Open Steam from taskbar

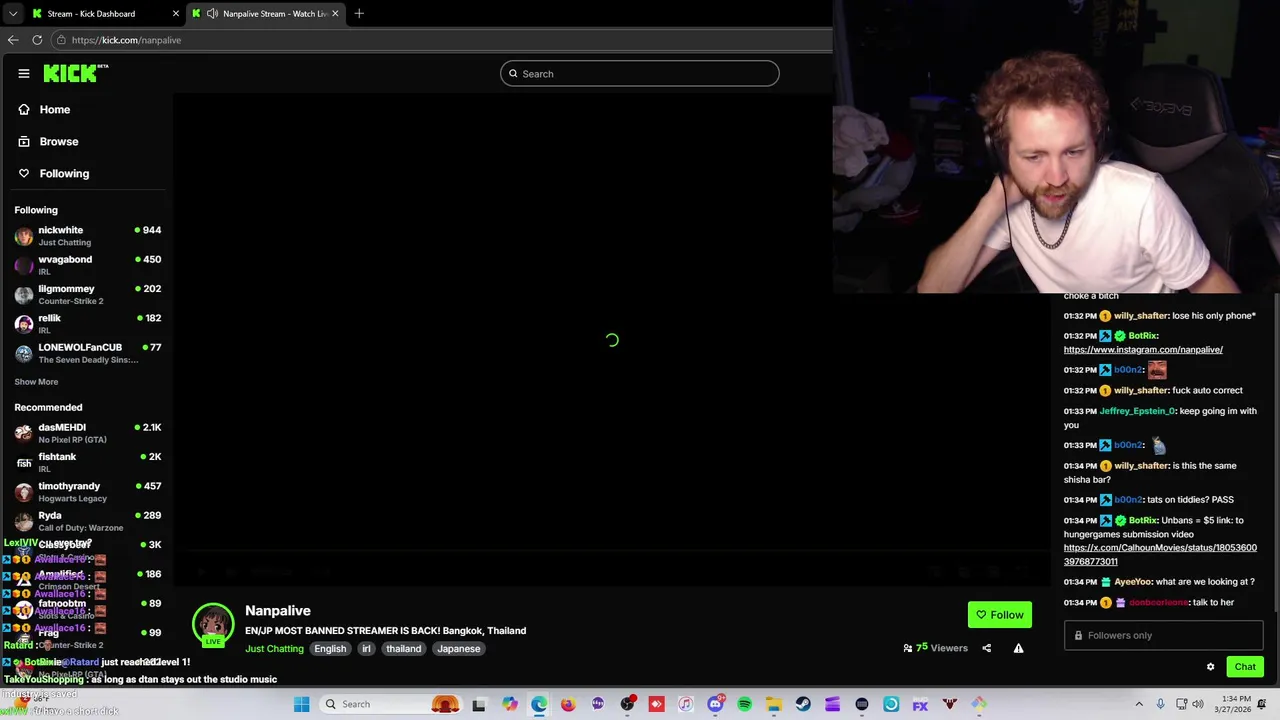pyautogui.click(x=803, y=704)
